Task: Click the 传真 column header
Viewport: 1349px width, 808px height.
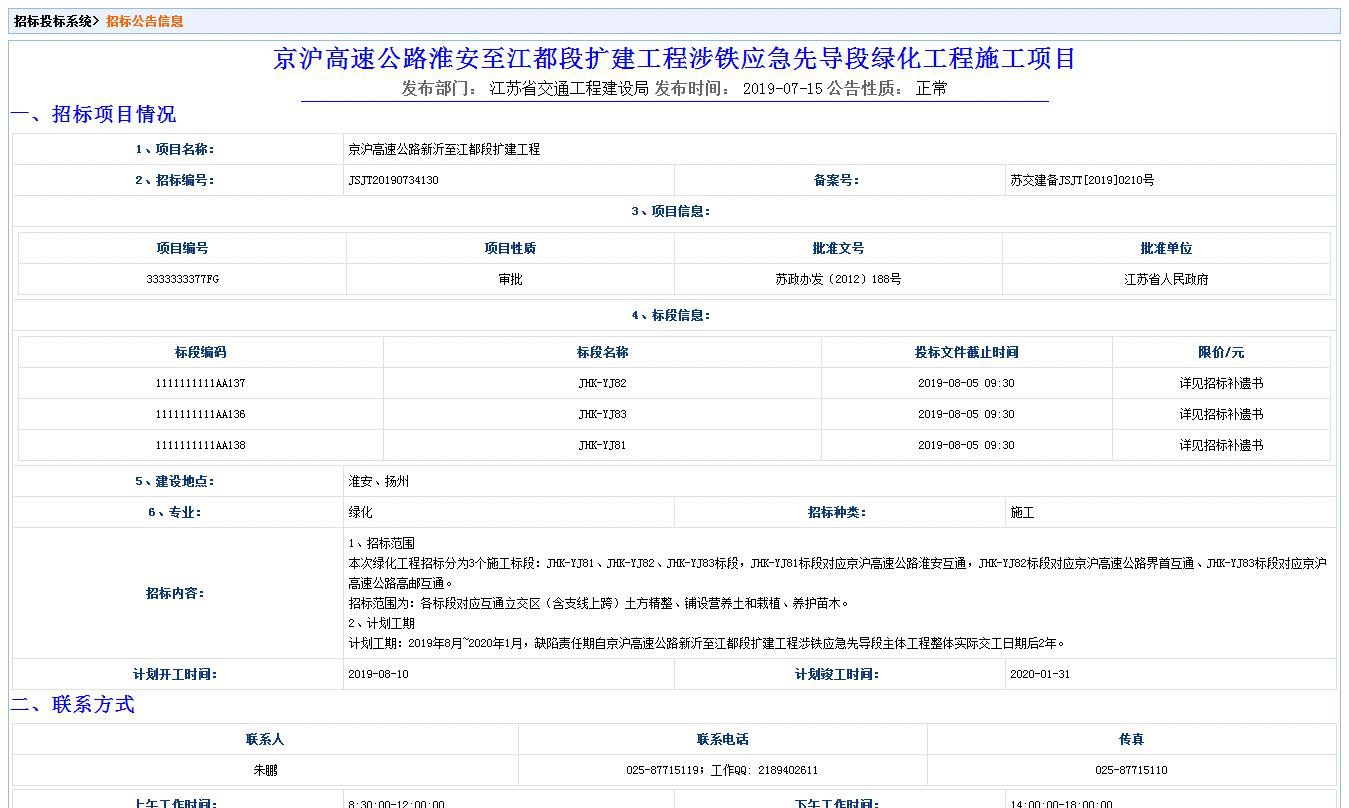Action: [x=1131, y=739]
